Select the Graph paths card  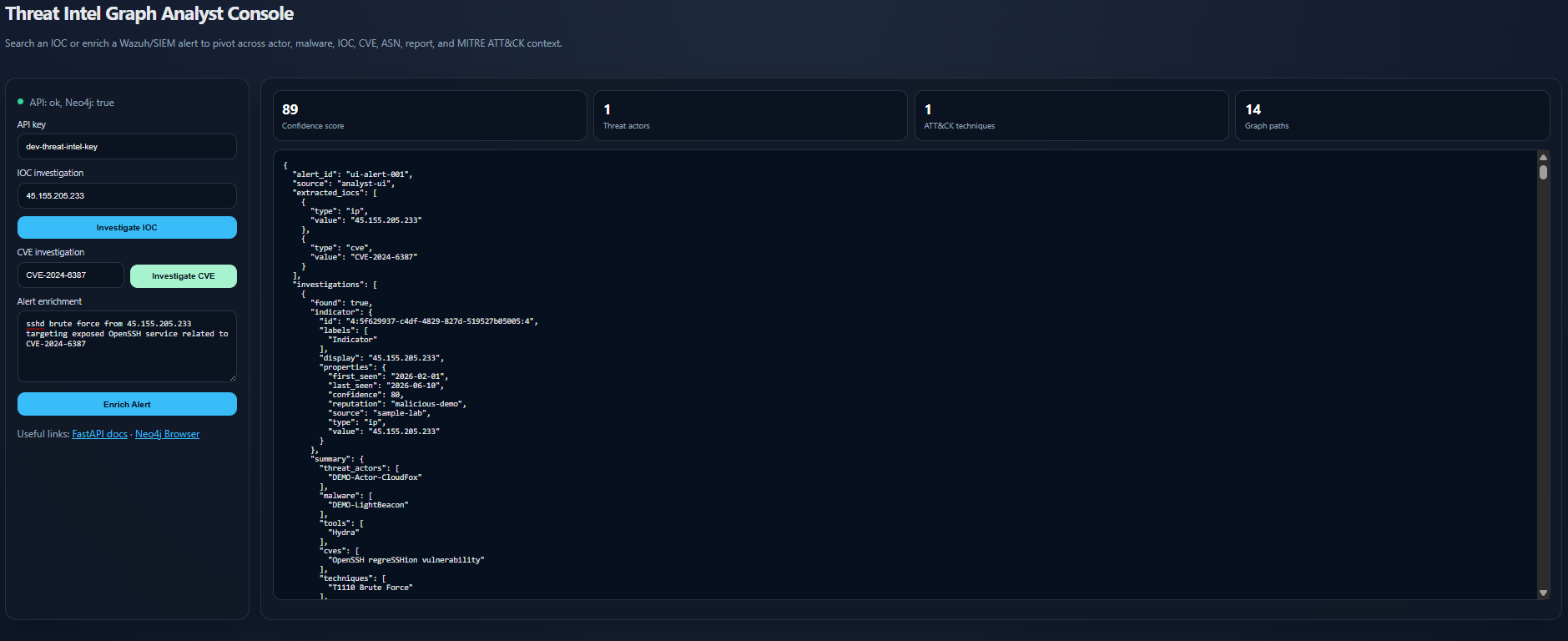1393,115
